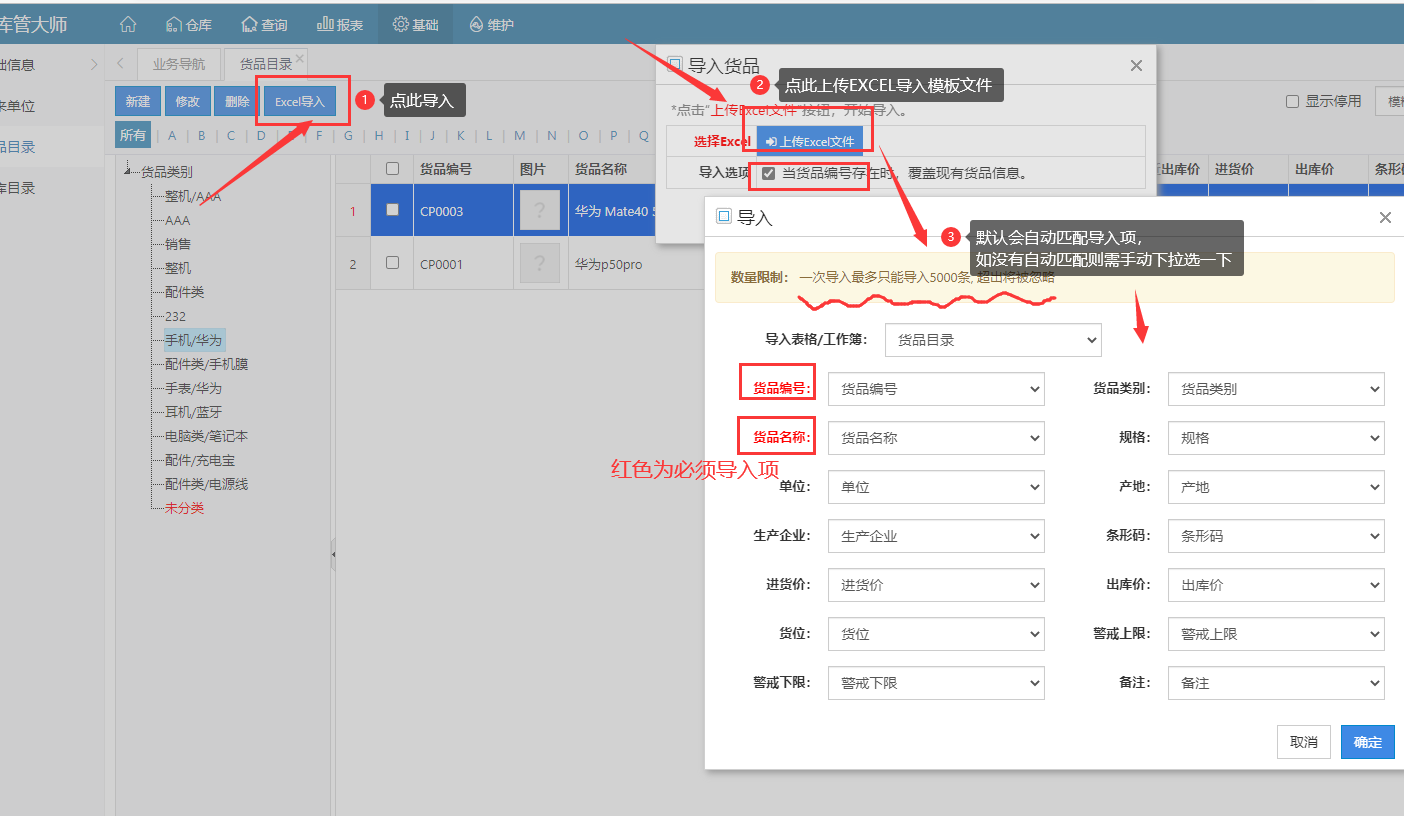Toggle overwrite existing goods info checkbox
1404x816 pixels.
point(768,173)
